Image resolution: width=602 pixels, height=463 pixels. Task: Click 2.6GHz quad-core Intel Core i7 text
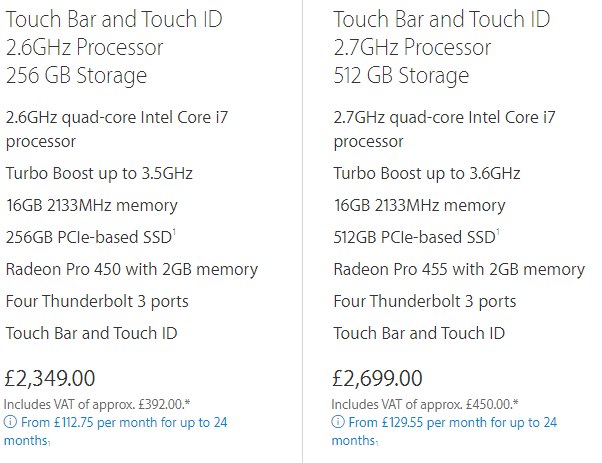117,117
